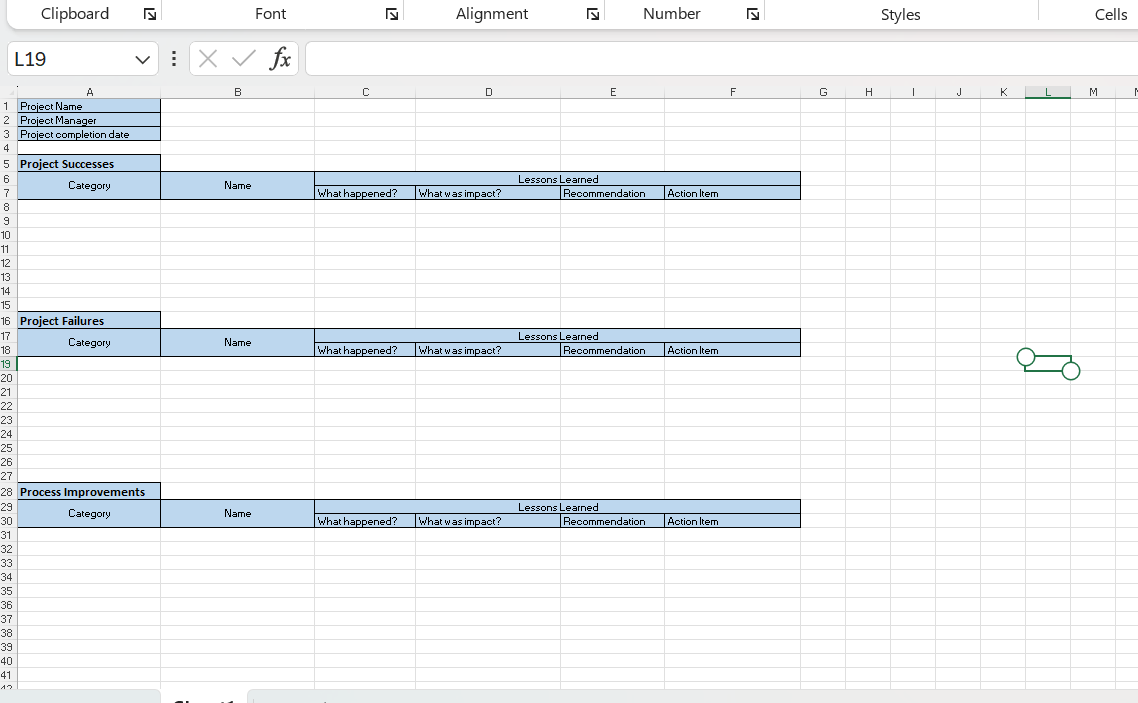The image size is (1138, 703).
Task: Click the vertical ellipsis next to the Name Box
Action: (x=174, y=58)
